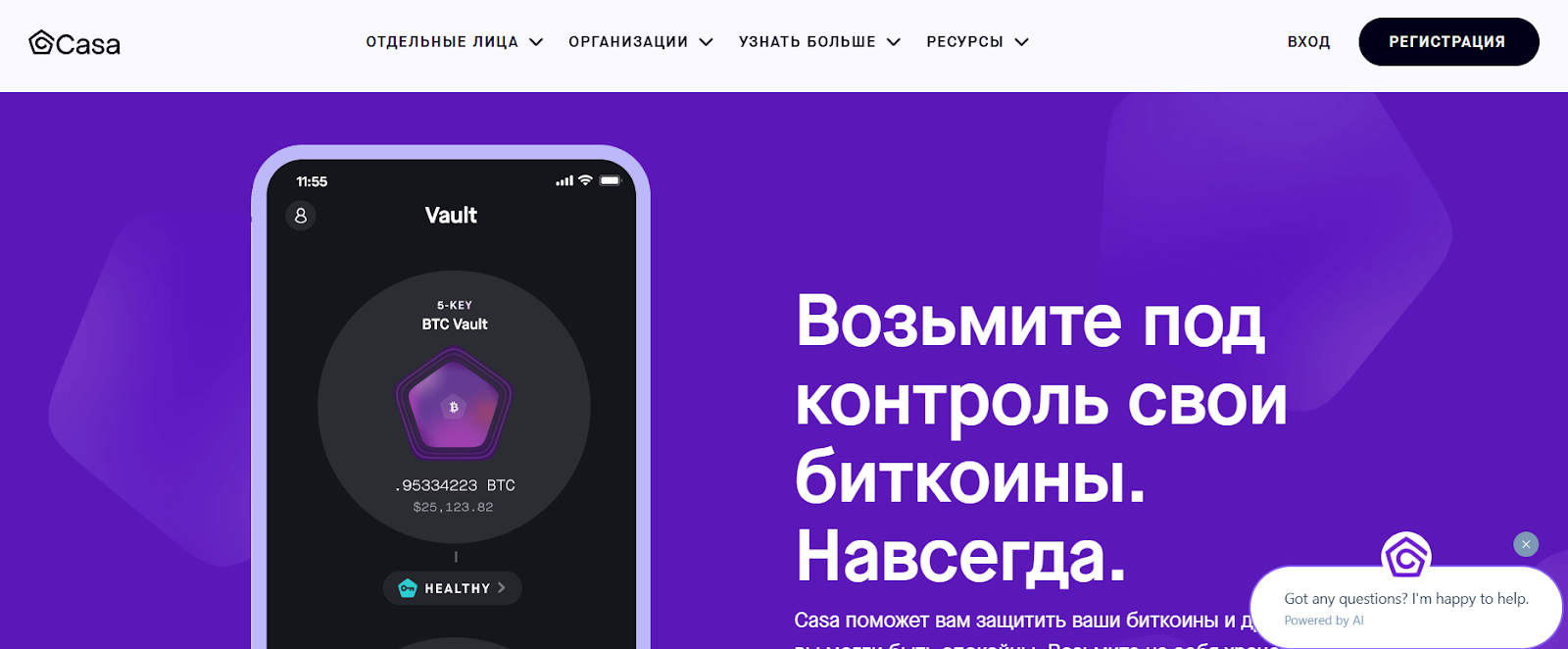Close the chat popup with X button
The height and width of the screenshot is (649, 1568).
click(x=1526, y=544)
